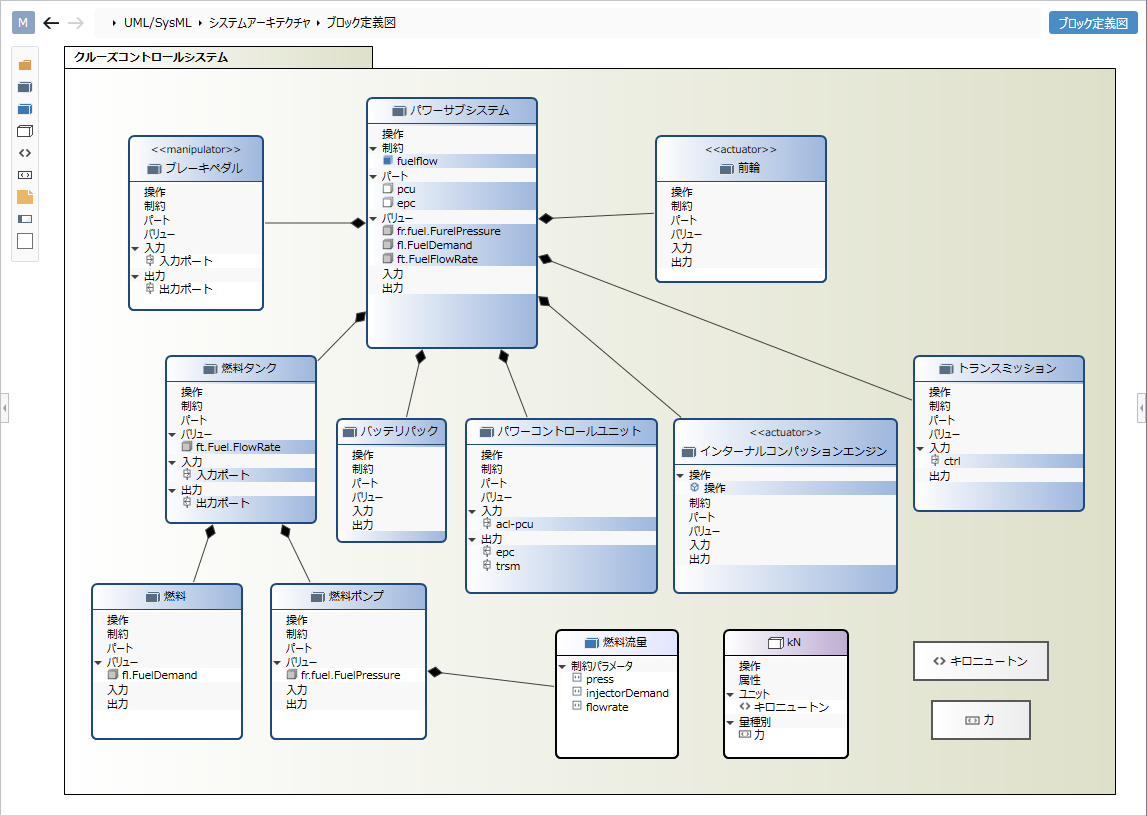The height and width of the screenshot is (816, 1147).
Task: Select the boxed brackets quantity kind tool
Action: (25, 175)
